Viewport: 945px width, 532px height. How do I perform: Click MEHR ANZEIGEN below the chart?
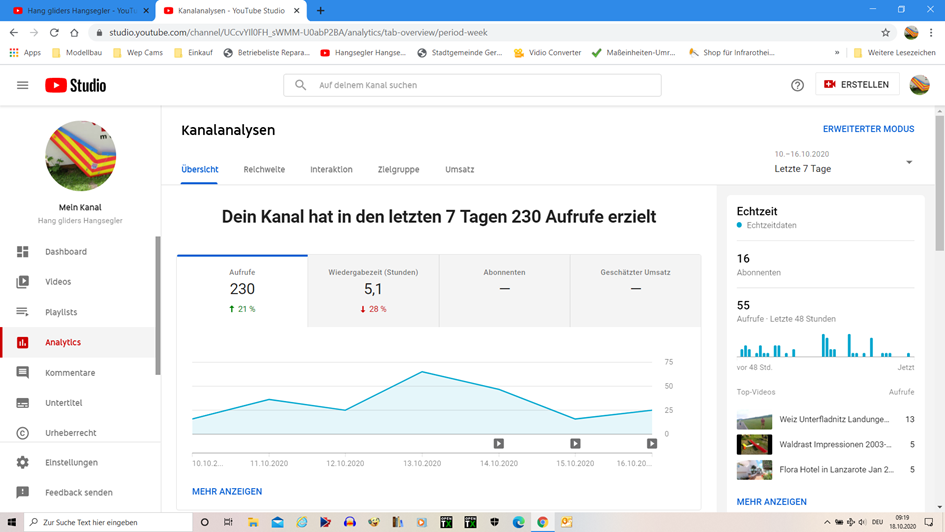tap(227, 492)
